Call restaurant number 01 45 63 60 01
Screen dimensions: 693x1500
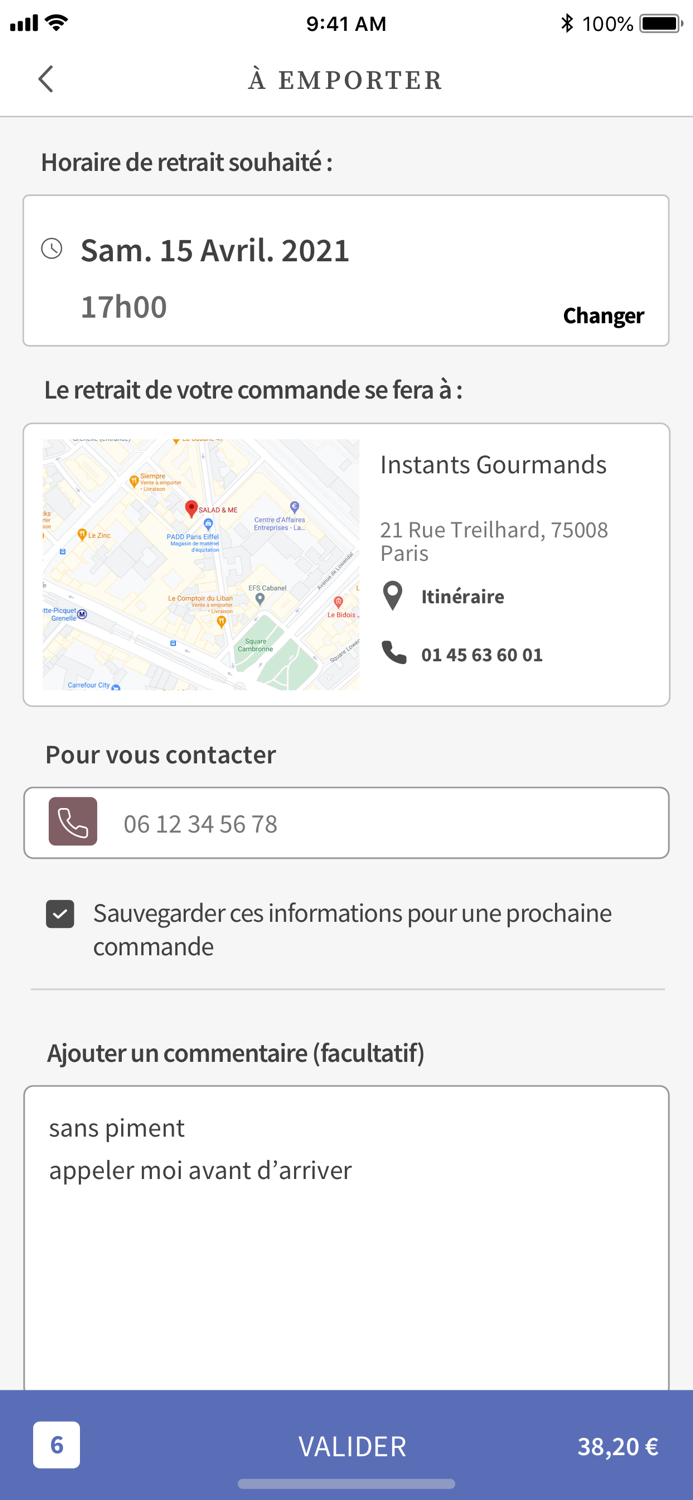(x=481, y=655)
